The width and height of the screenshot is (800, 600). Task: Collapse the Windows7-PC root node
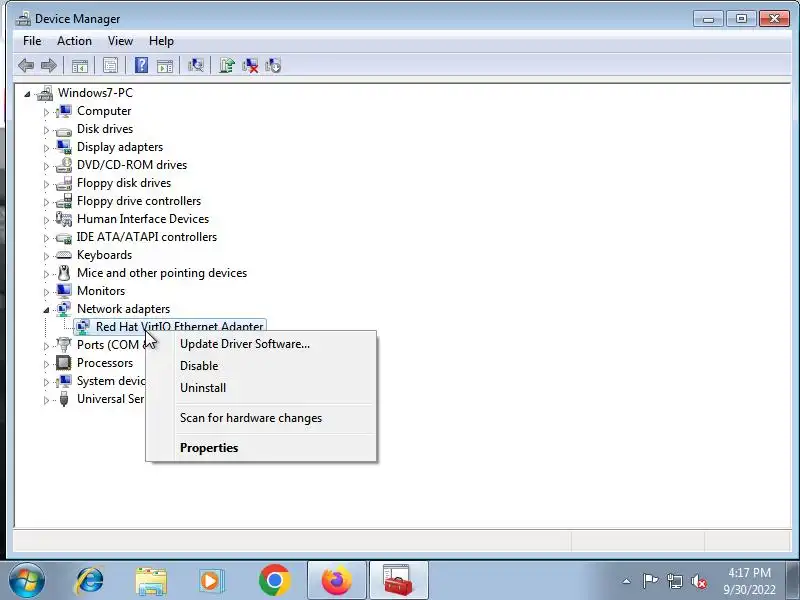pyautogui.click(x=28, y=94)
